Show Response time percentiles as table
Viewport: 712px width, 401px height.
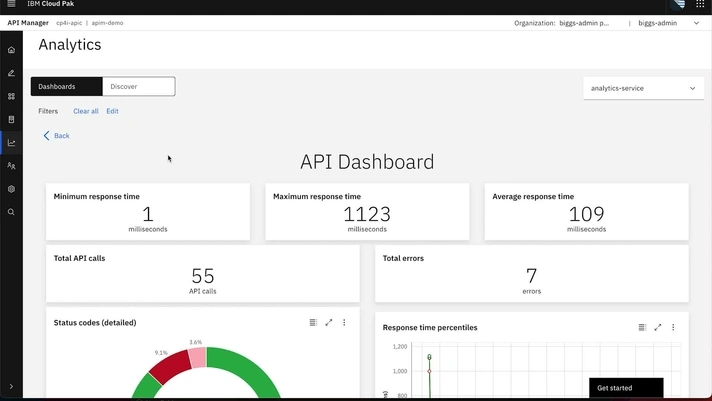pos(642,327)
